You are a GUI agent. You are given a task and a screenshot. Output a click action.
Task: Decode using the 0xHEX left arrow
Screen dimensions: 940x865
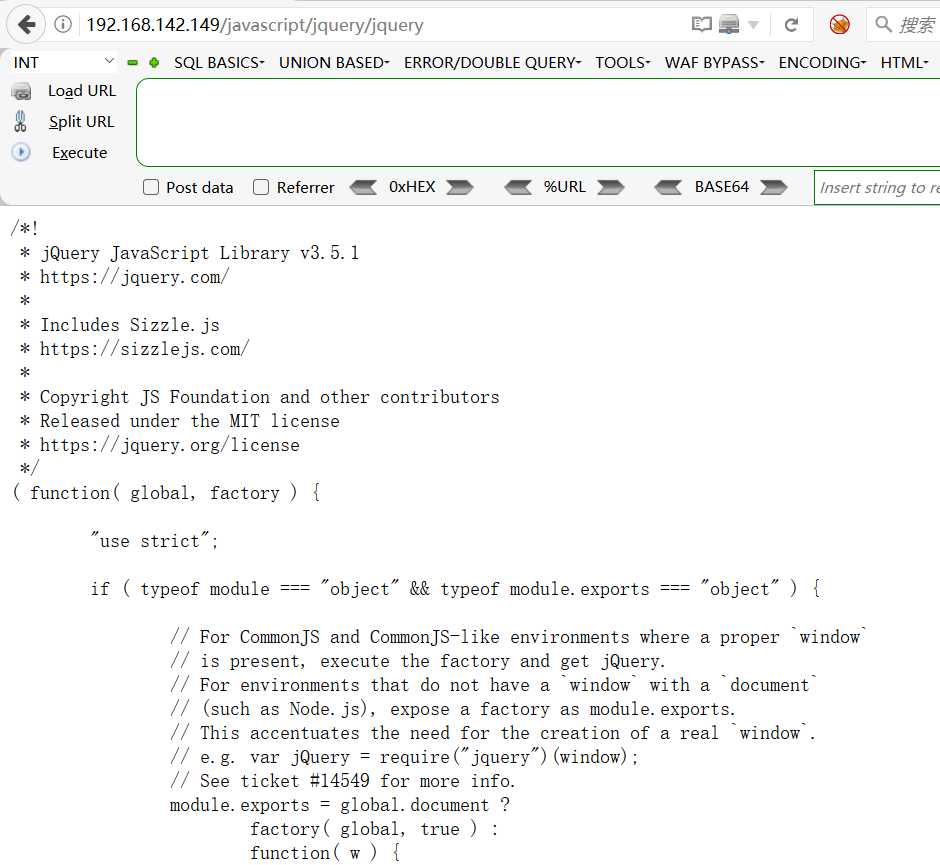[x=363, y=187]
